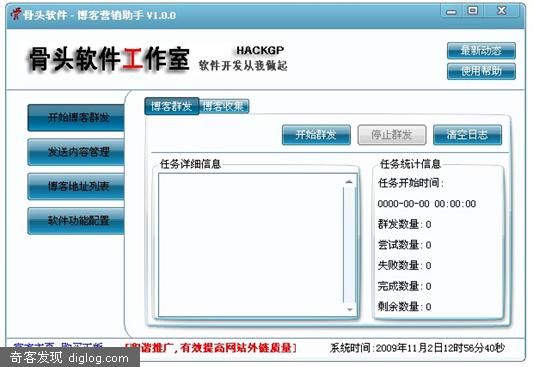Open the 使用帮助 help button
The height and width of the screenshot is (367, 533).
pos(481,71)
